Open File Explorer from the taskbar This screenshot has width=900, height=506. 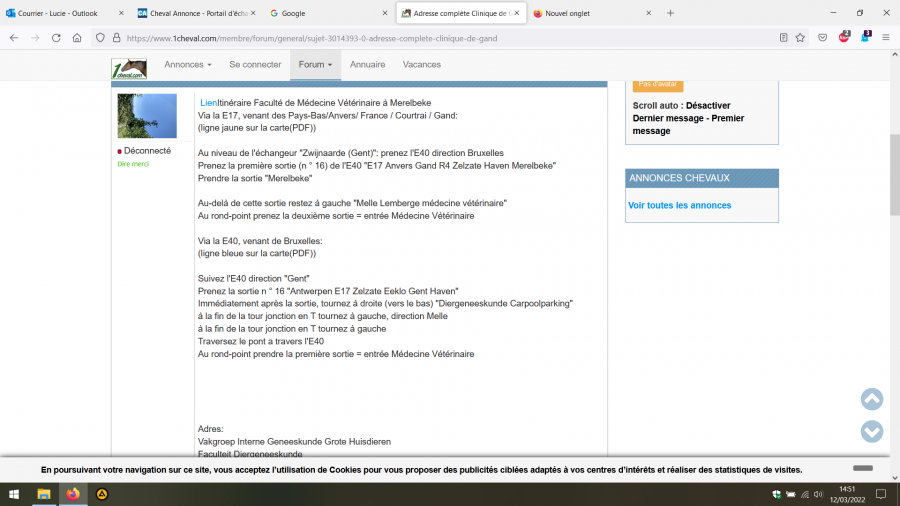tap(44, 494)
